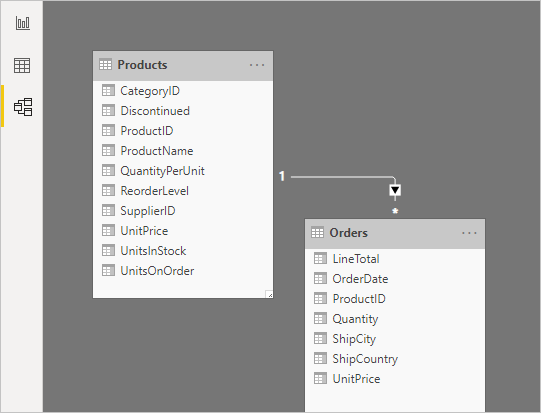Select UnitPrice field in Products table

[183, 231]
